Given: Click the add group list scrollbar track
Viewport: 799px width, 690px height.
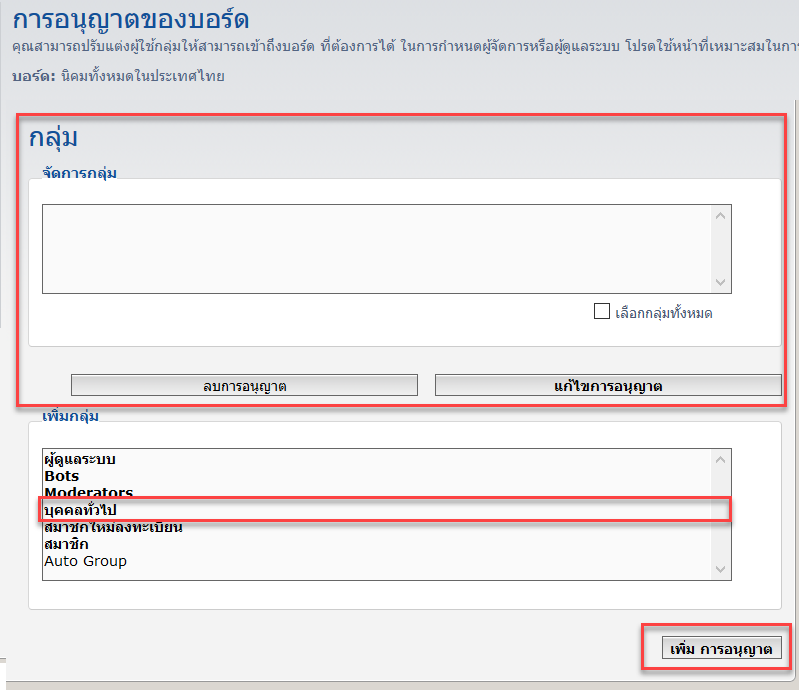Looking at the screenshot, I should 720,513.
